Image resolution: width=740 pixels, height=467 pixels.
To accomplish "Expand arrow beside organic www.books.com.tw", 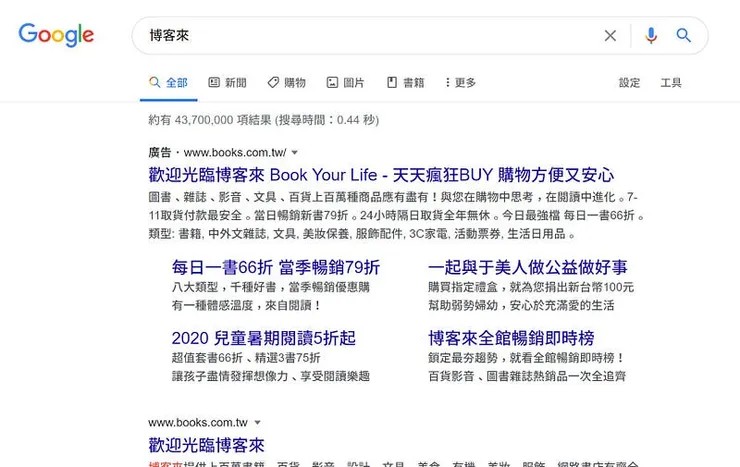I will tap(257, 423).
